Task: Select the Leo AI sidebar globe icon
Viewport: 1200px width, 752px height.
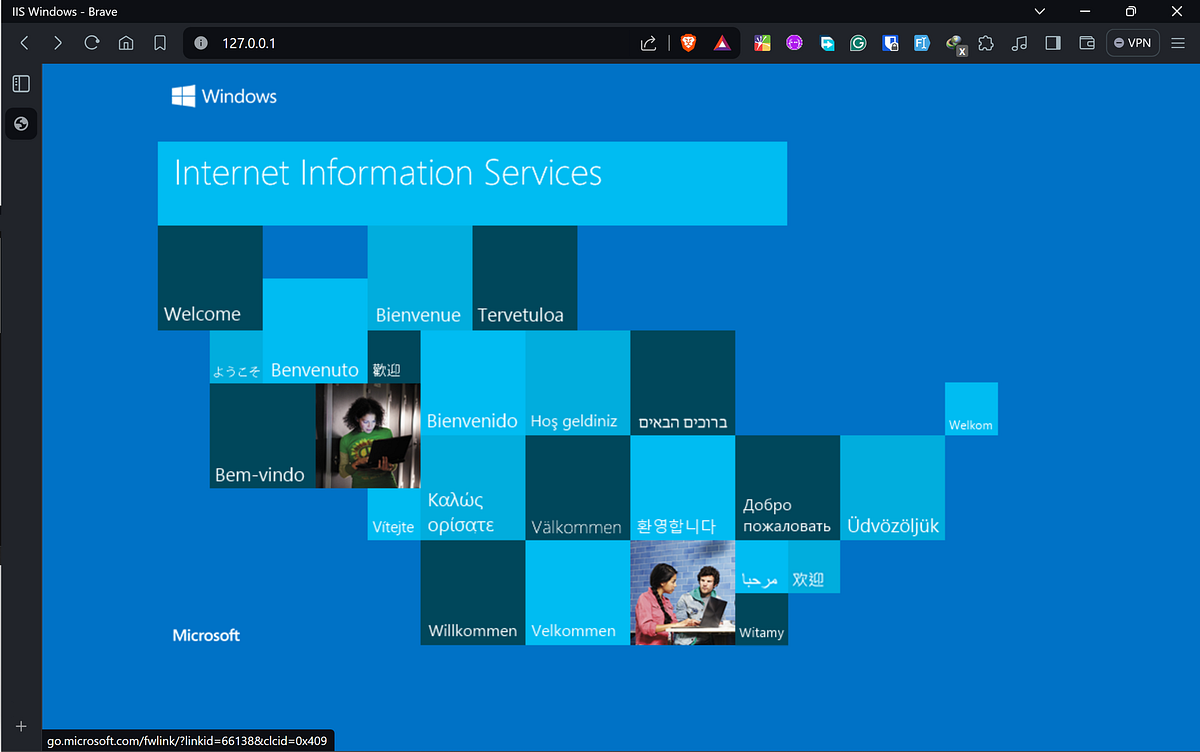Action: (x=21, y=123)
